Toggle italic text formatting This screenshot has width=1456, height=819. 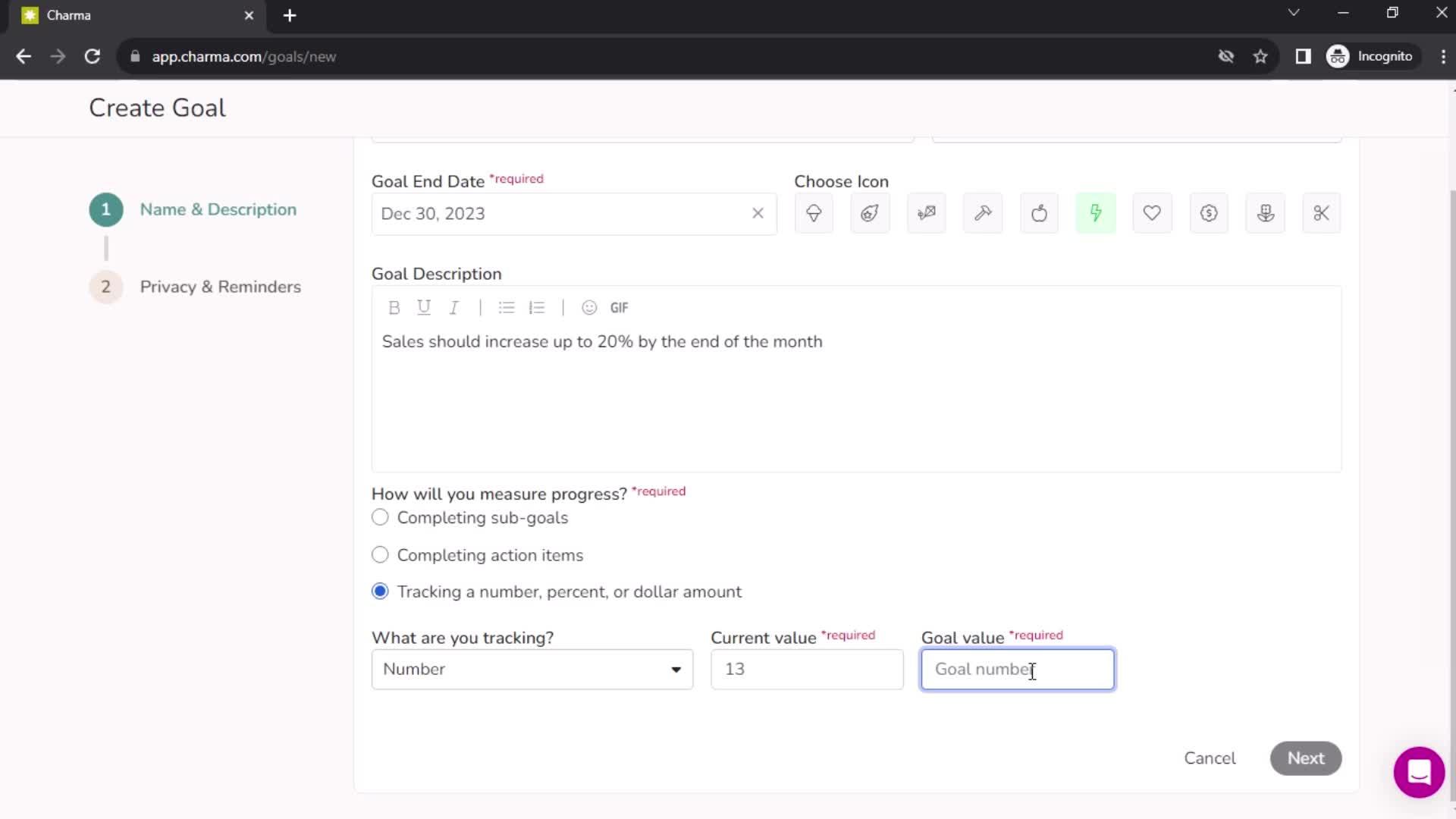tap(453, 307)
